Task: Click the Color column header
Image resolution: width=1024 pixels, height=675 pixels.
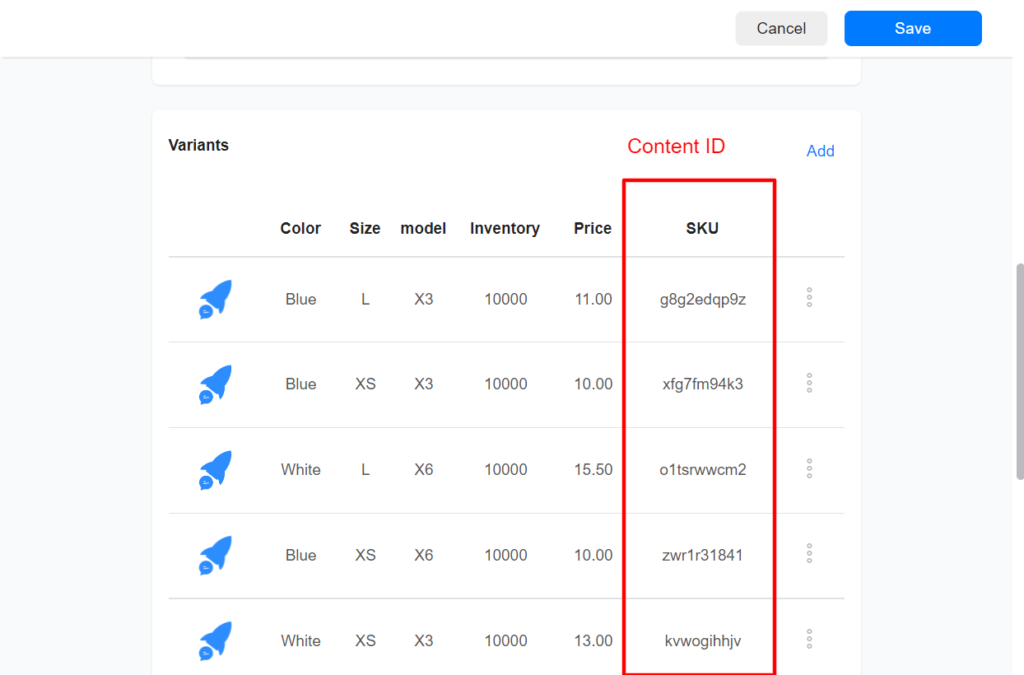Action: pos(300,228)
